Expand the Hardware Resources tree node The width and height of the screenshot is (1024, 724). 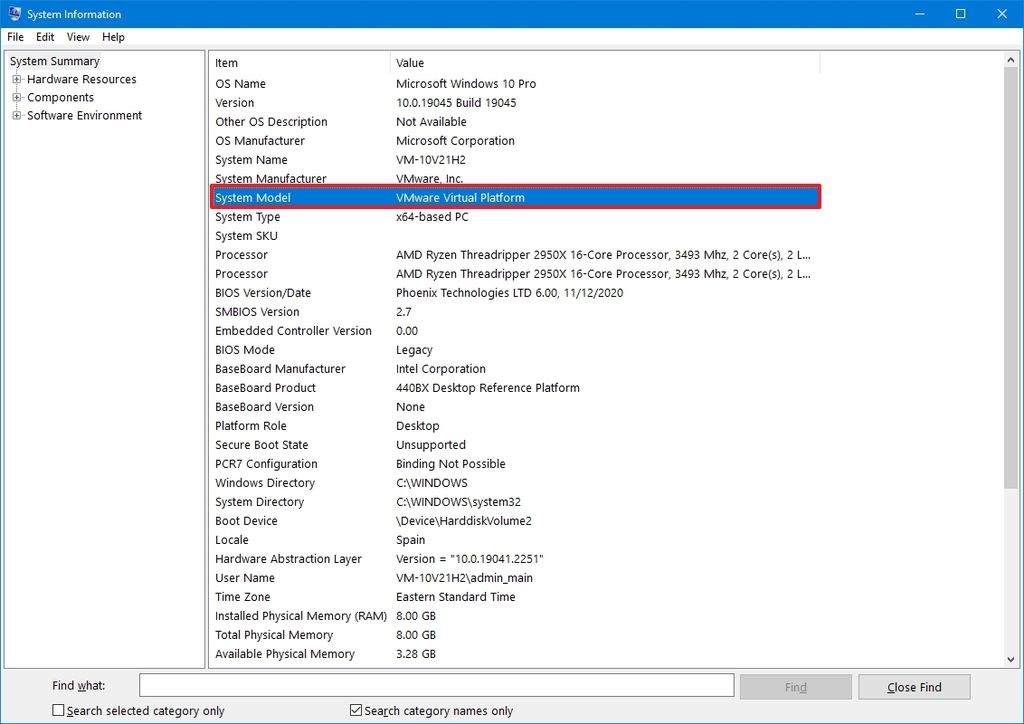pyautogui.click(x=15, y=79)
